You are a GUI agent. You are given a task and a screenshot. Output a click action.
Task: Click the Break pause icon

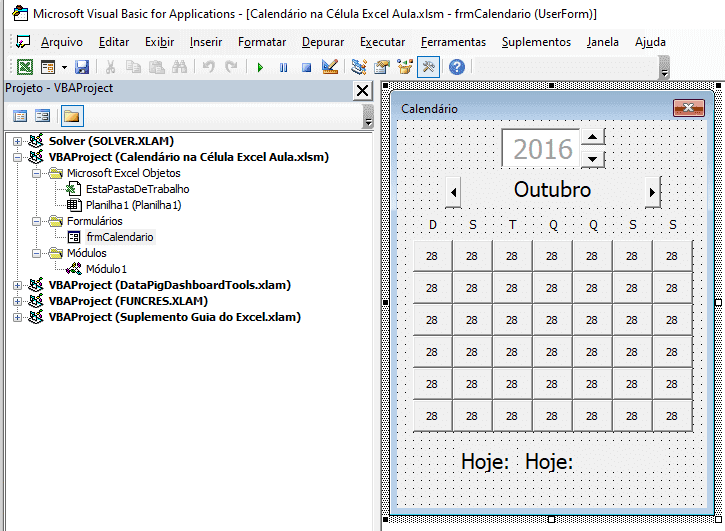(283, 68)
